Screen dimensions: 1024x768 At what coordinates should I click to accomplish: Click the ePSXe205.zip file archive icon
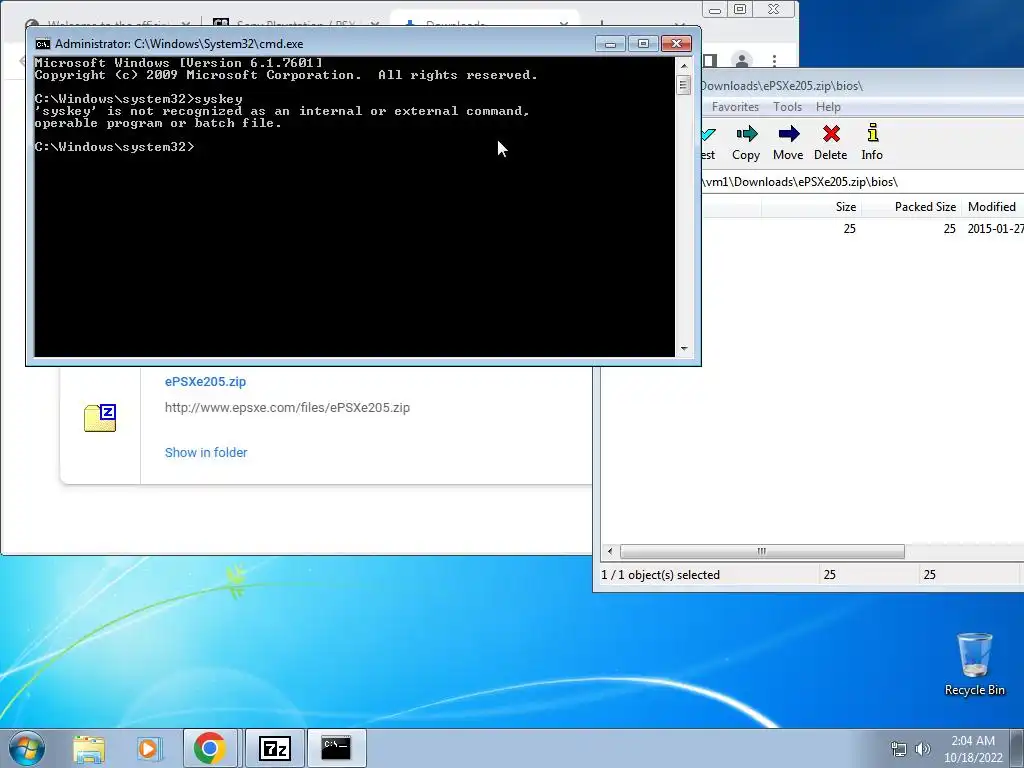pos(100,418)
